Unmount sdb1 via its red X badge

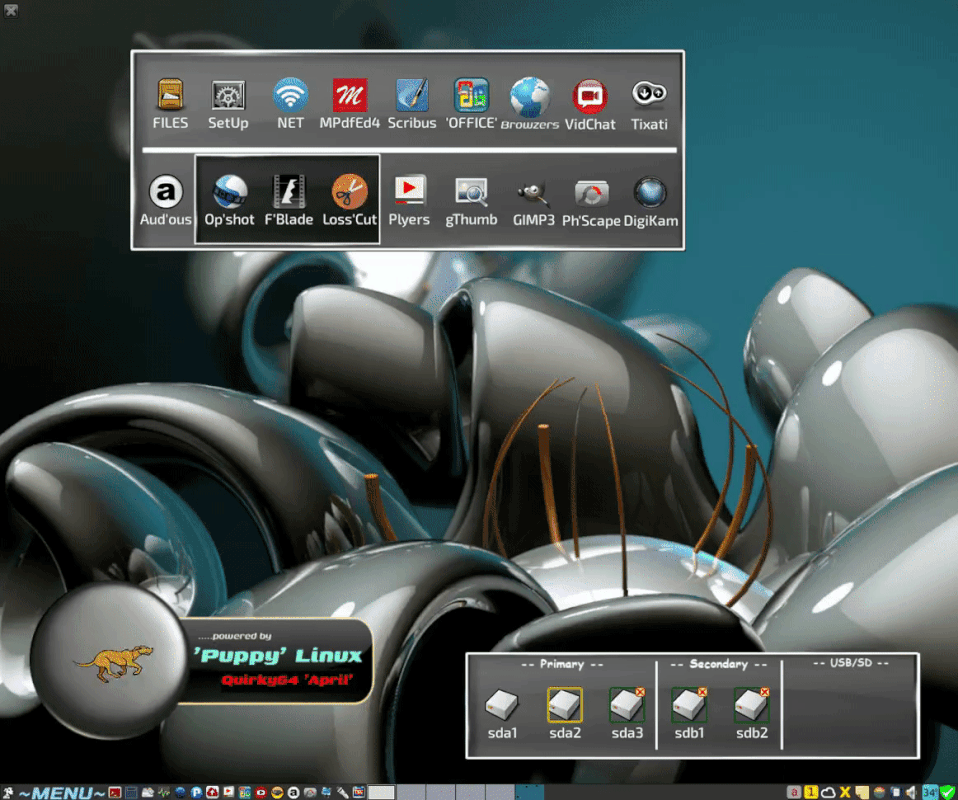click(x=702, y=692)
